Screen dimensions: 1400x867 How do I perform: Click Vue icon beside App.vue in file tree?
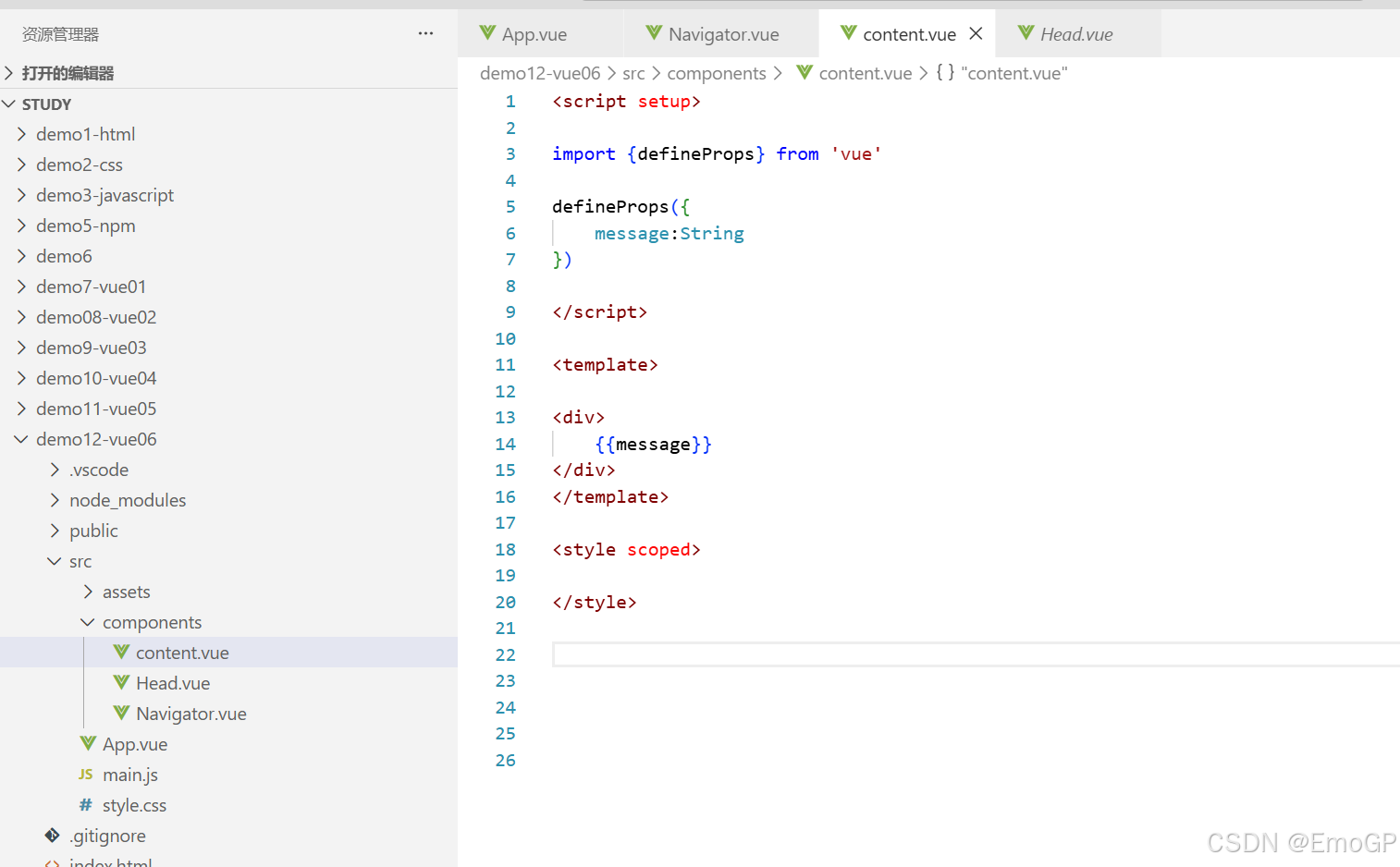tap(88, 743)
